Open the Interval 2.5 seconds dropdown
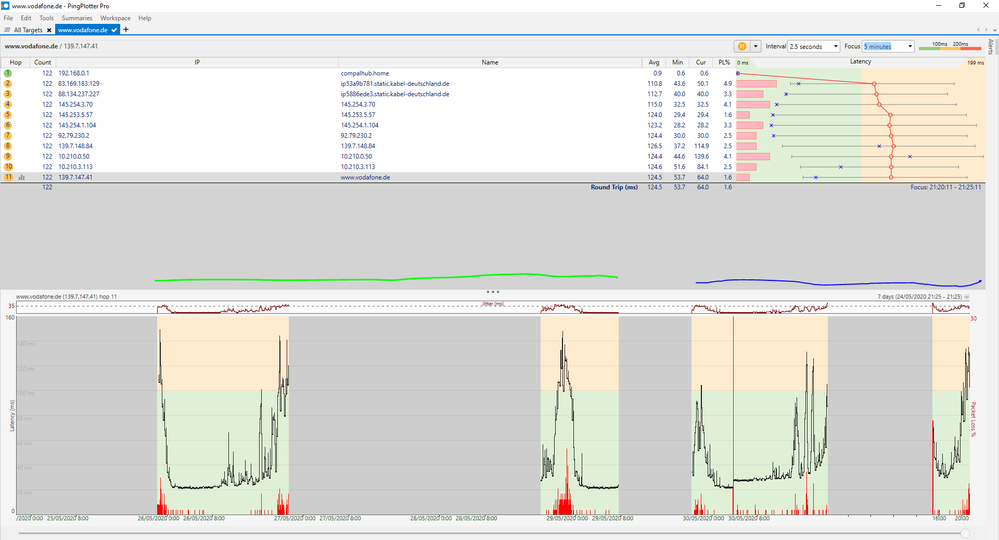This screenshot has height=540, width=999. [x=814, y=46]
